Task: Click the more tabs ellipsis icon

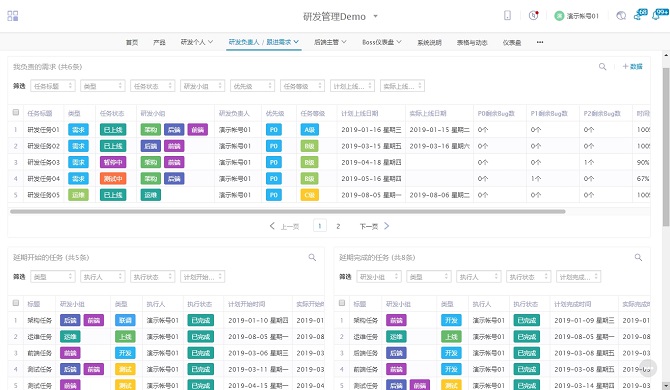Action: click(540, 42)
